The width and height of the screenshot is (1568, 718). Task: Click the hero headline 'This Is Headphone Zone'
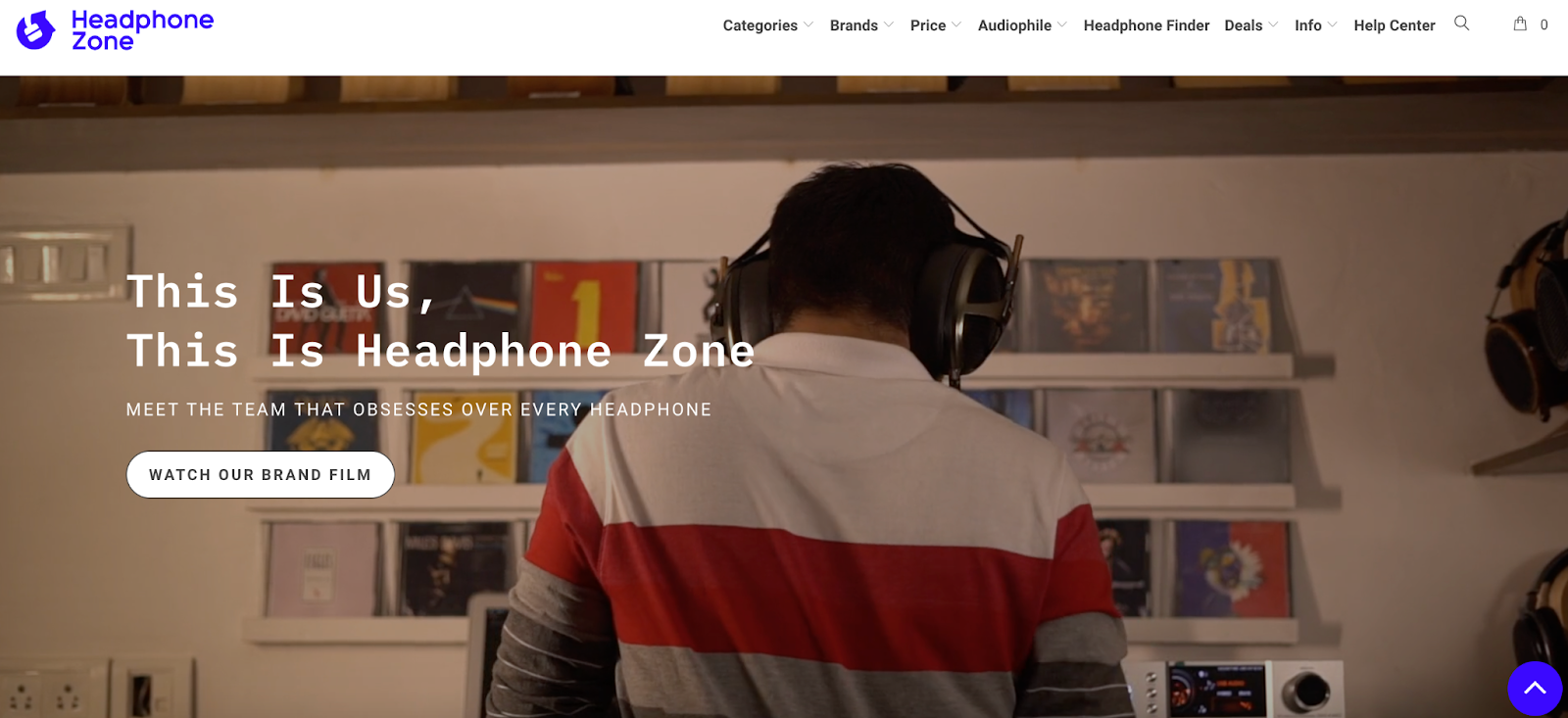pos(441,351)
